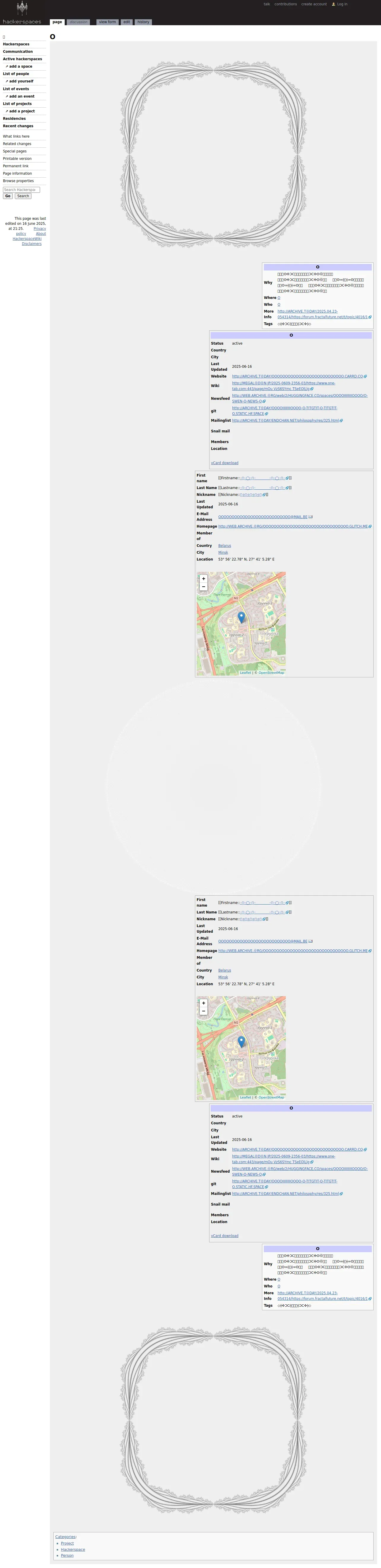Image resolution: width=381 pixels, height=1568 pixels.
Task: Click What links here
Action: click(16, 136)
